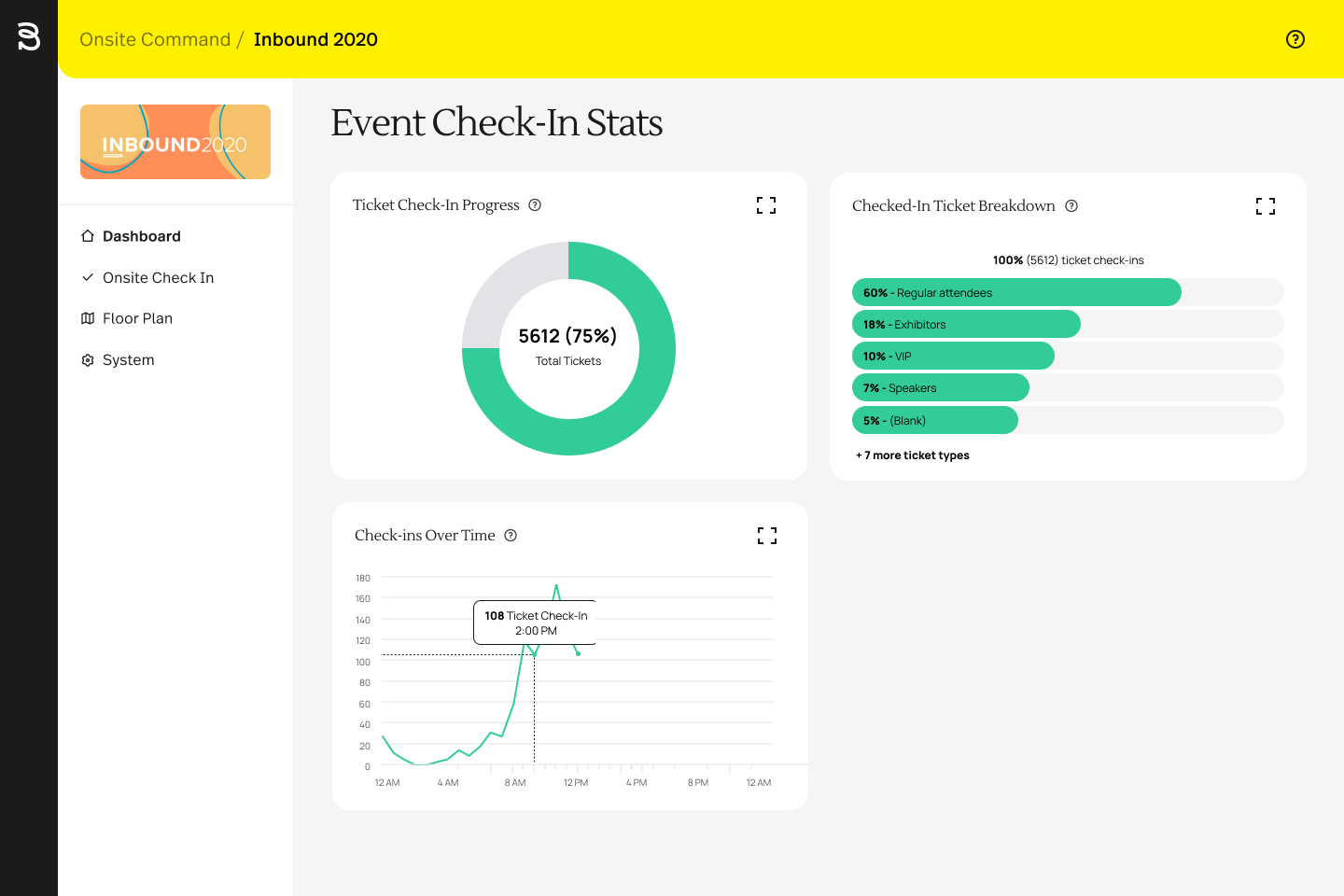This screenshot has width=1344, height=896.
Task: Show +7 more ticket types
Action: point(913,455)
